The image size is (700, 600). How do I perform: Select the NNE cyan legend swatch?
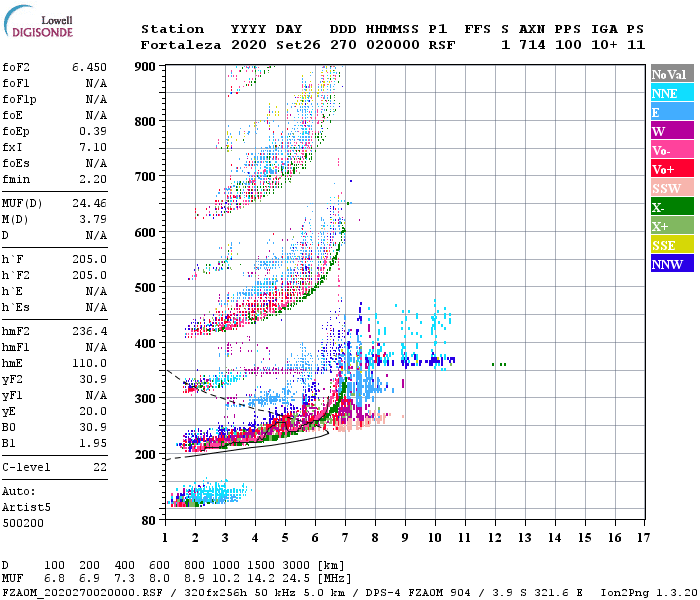coord(672,93)
